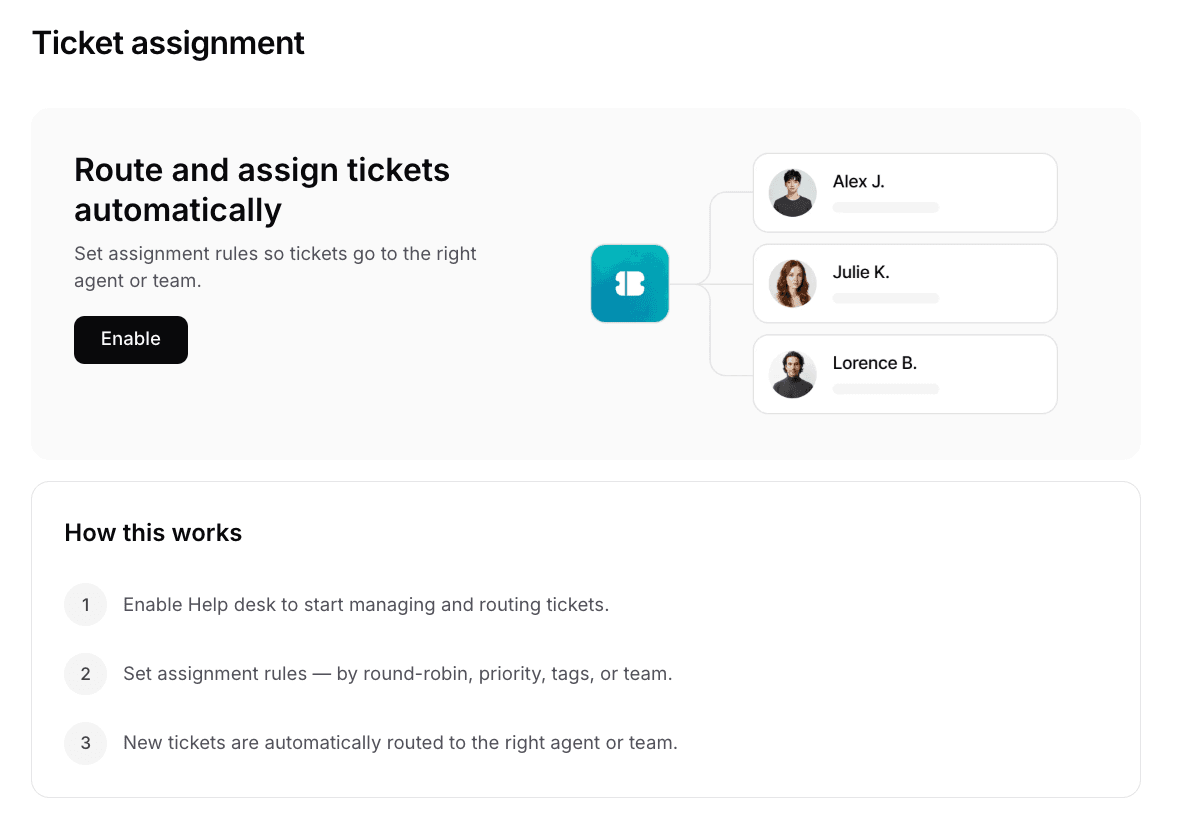This screenshot has height=838, width=1200.
Task: Click the 'Set assignment rules so tickets' description
Action: click(x=275, y=267)
